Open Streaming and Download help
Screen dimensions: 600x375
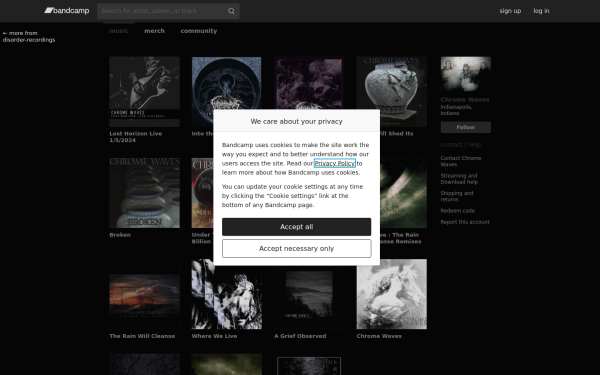click(x=459, y=179)
